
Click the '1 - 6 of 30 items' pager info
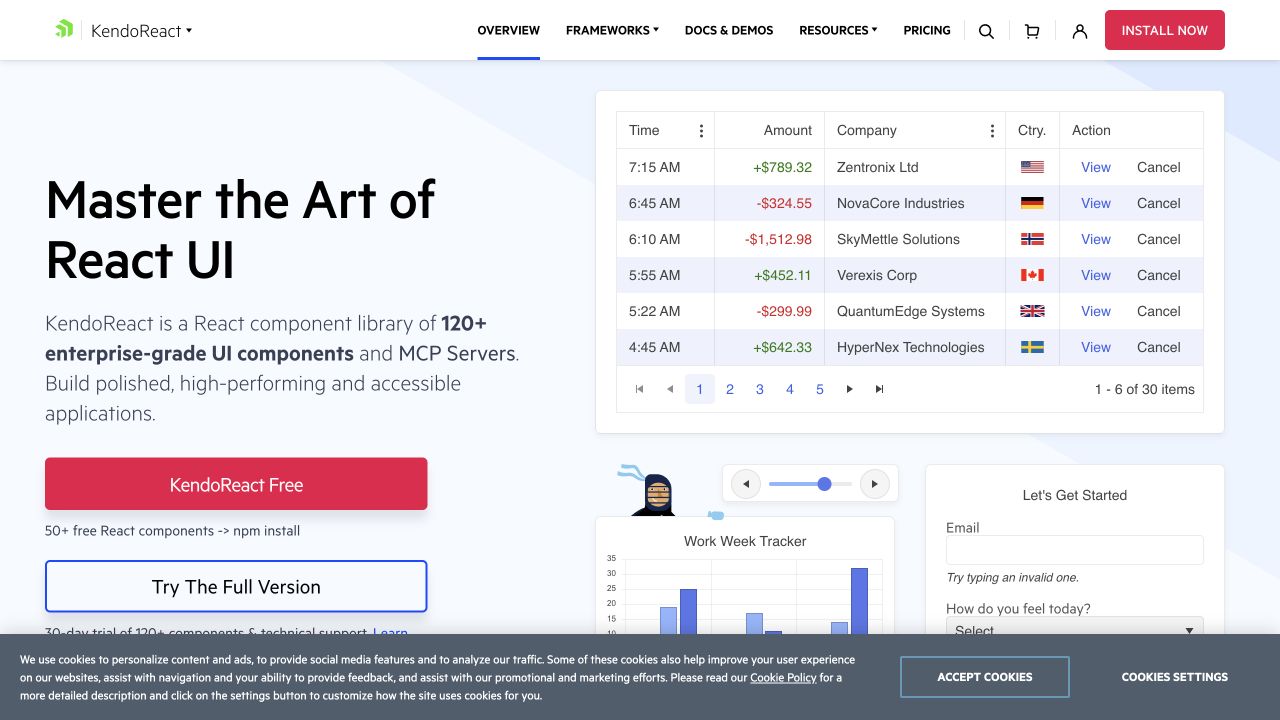pos(1145,389)
